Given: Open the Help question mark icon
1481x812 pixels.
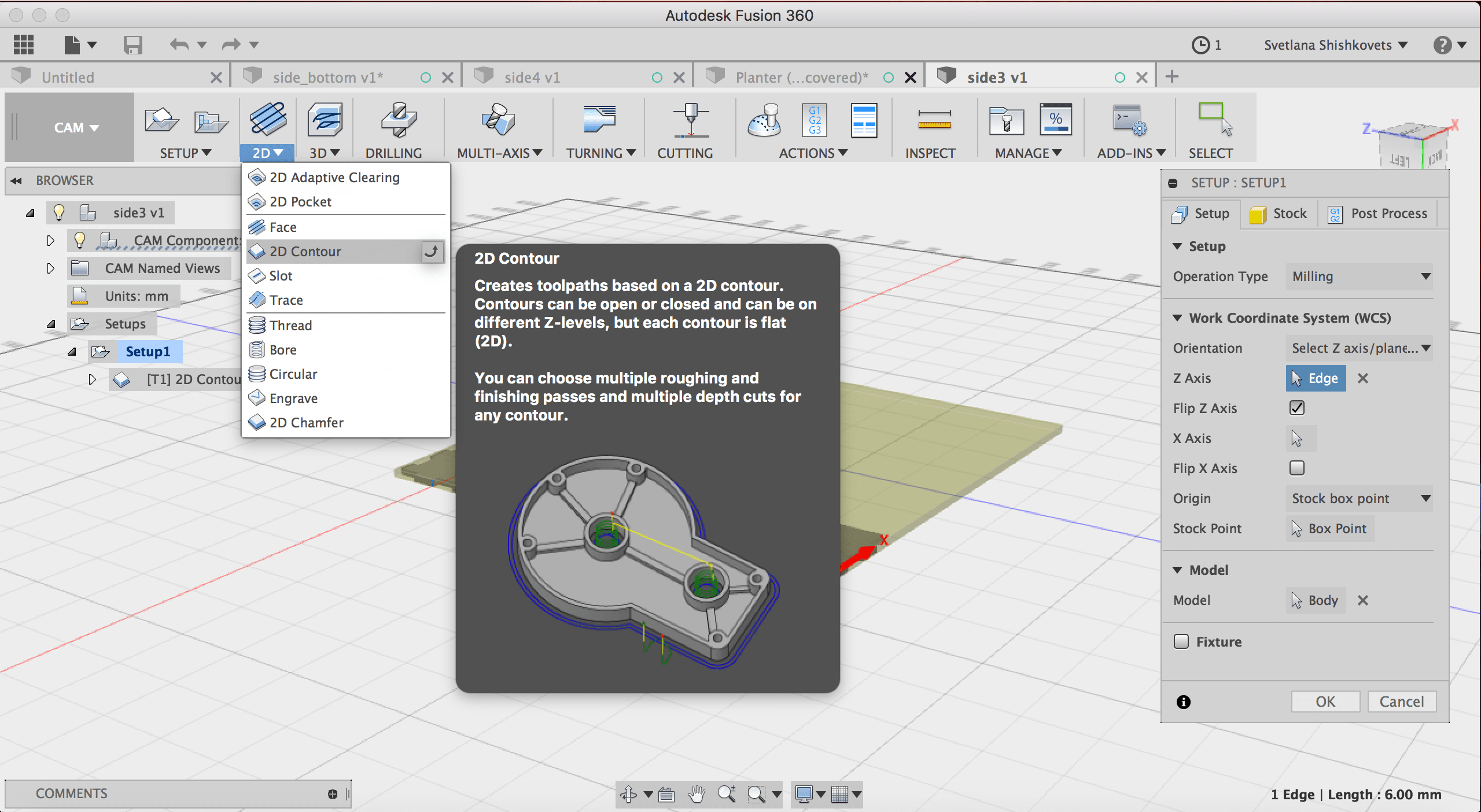Looking at the screenshot, I should 1442,45.
